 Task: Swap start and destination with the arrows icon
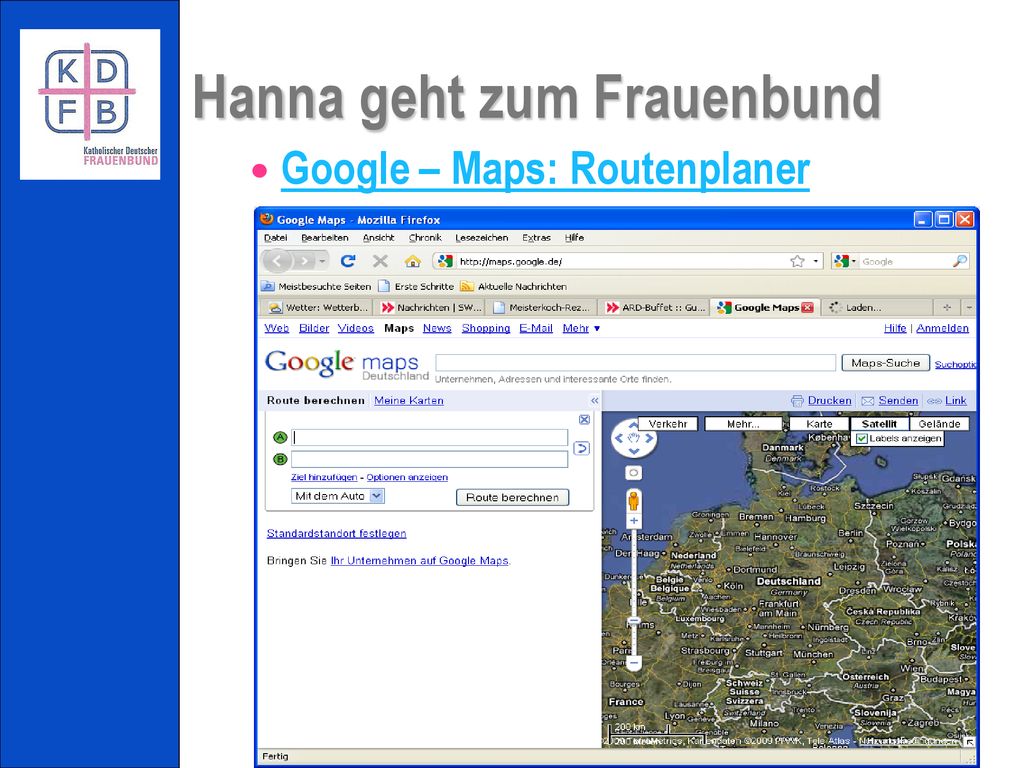(x=581, y=449)
